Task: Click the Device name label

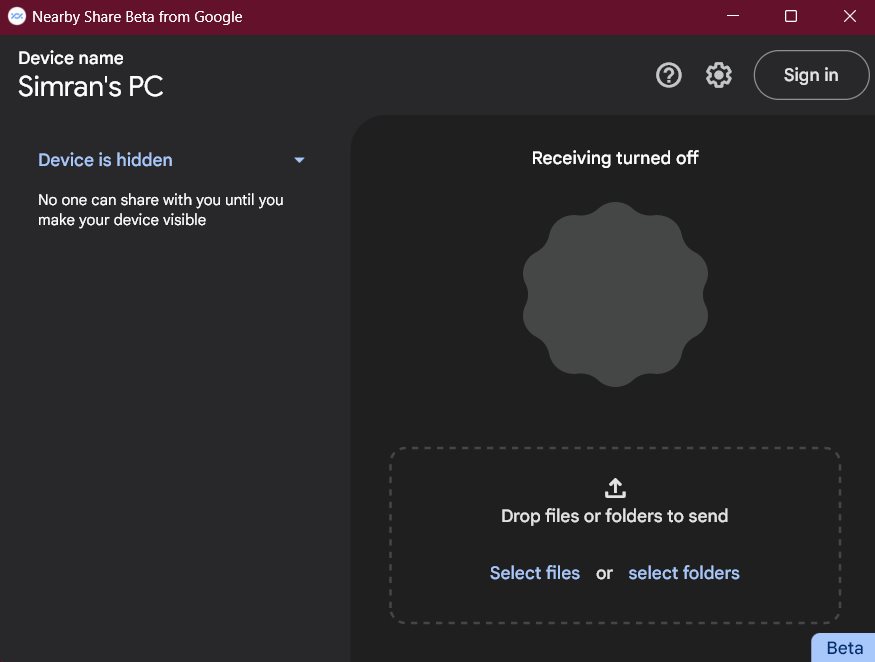Action: point(71,58)
